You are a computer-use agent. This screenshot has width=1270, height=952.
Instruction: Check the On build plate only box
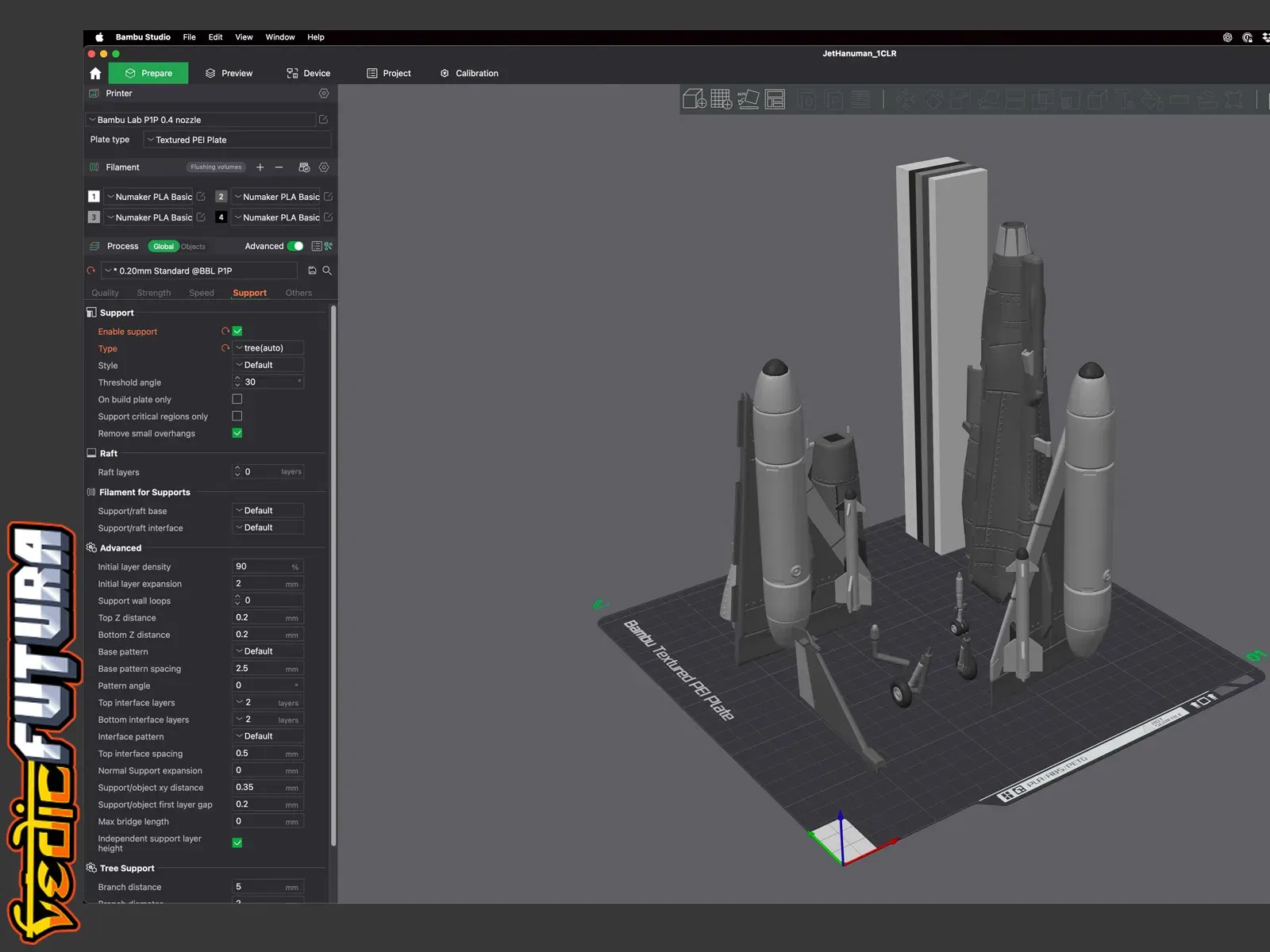coord(237,399)
